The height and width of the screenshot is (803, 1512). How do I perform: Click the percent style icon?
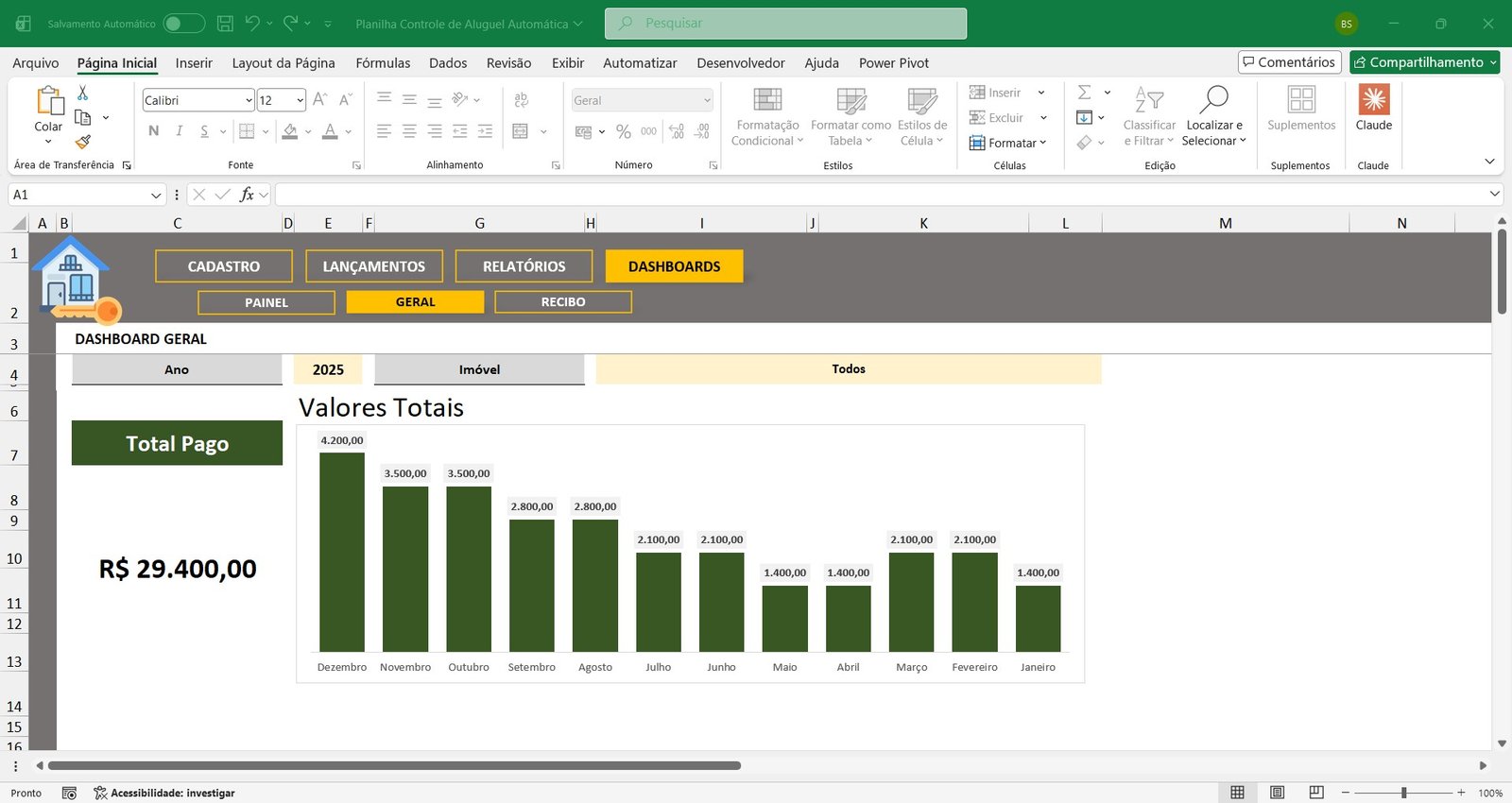pos(623,131)
